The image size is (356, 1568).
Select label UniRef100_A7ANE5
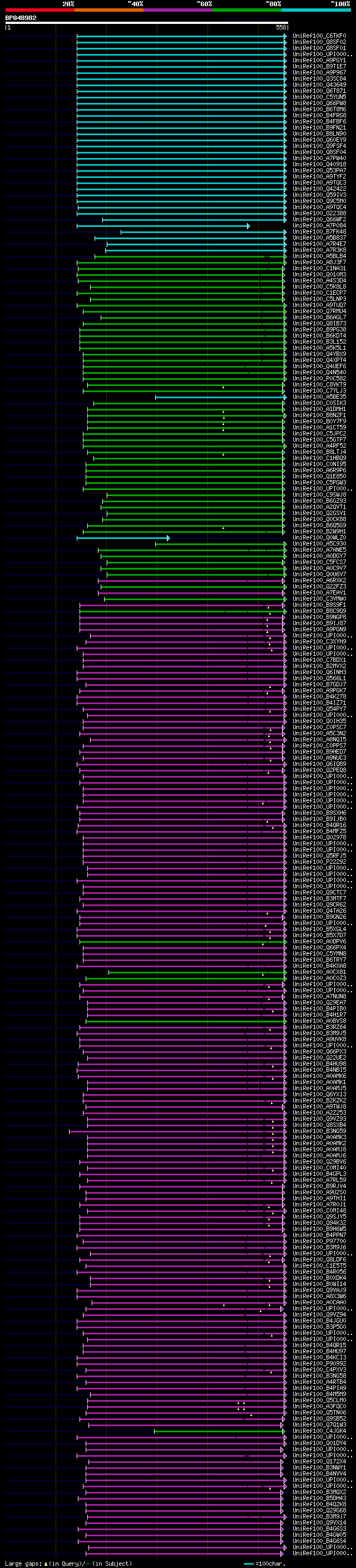319,550
